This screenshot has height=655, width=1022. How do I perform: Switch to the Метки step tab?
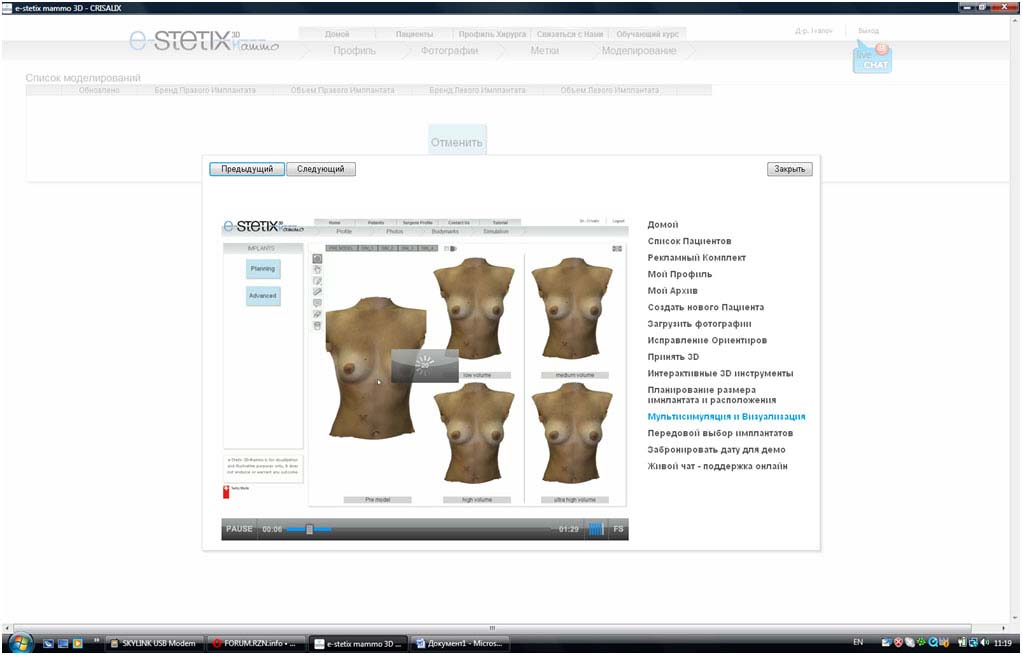point(544,51)
